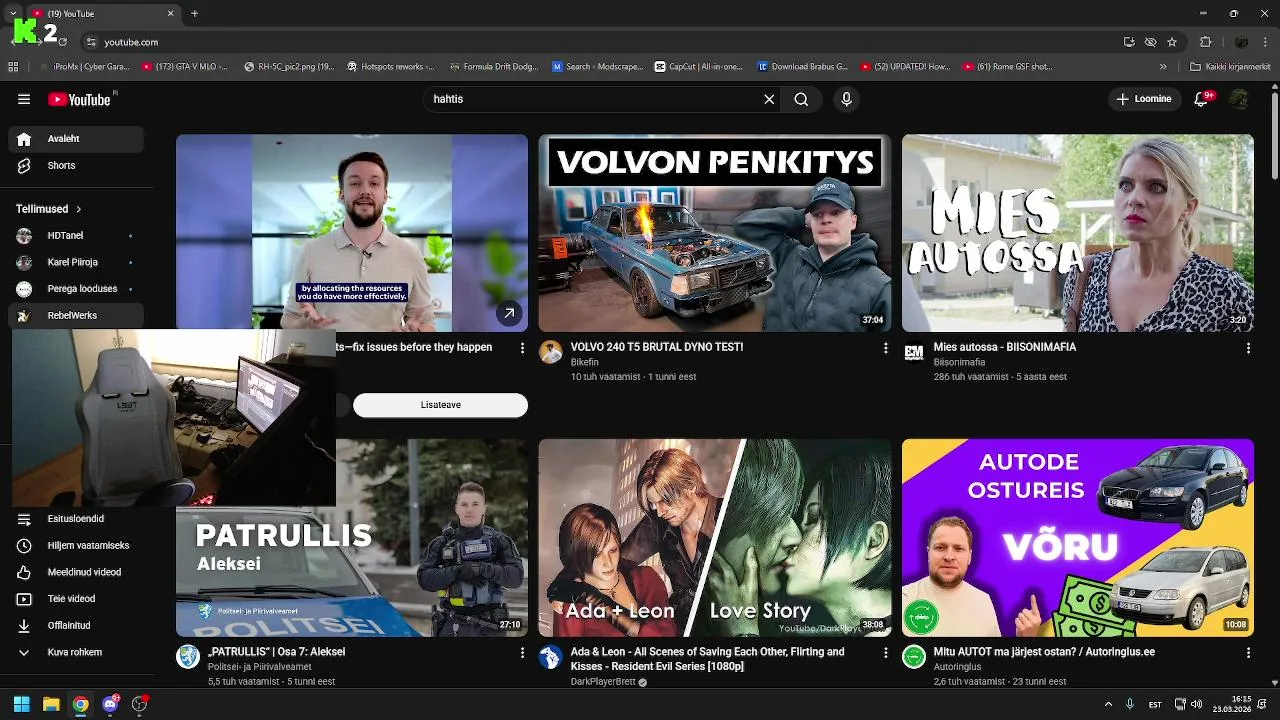Open Avaleht home in sidebar
1280x720 pixels.
(76, 139)
